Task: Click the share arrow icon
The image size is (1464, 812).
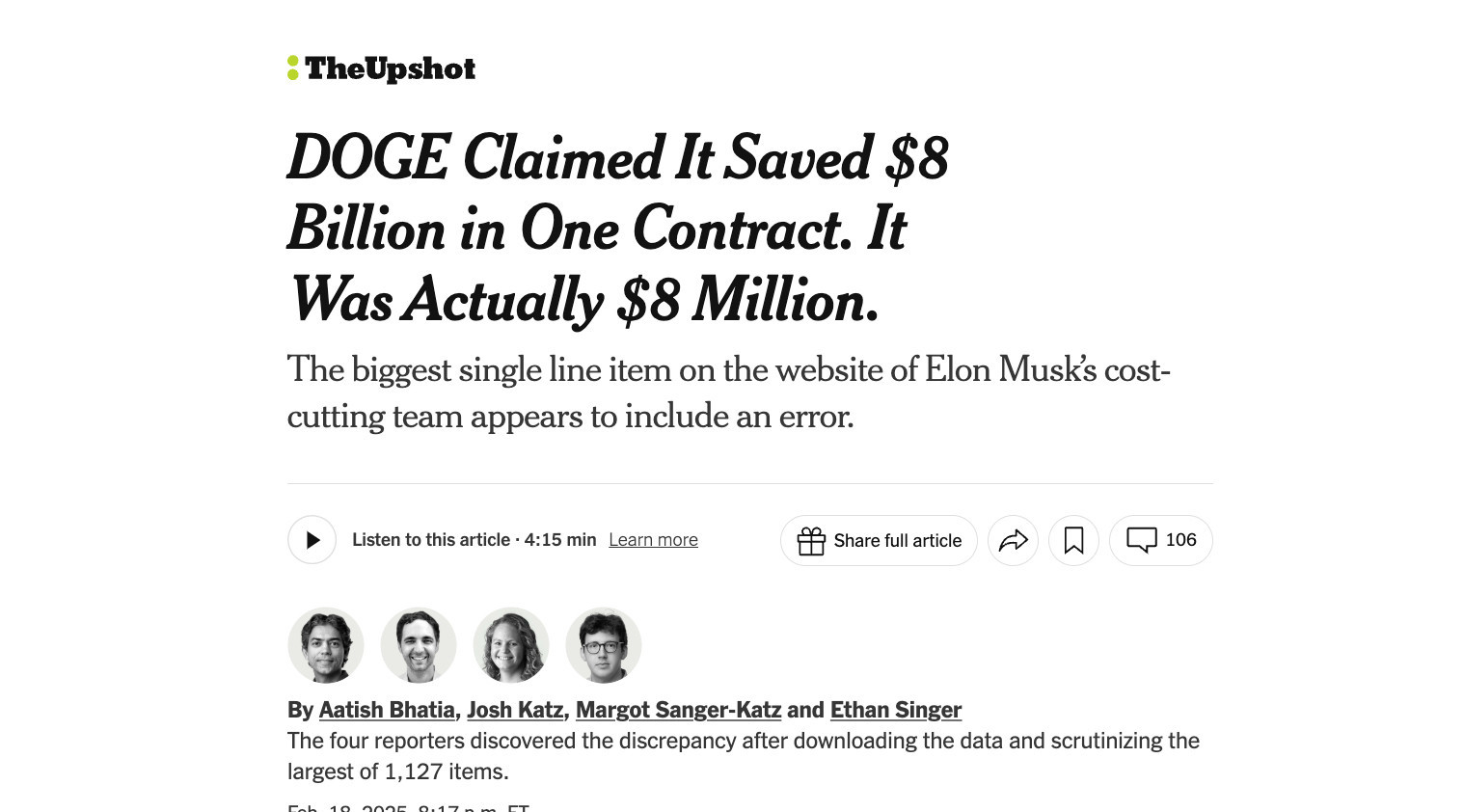Action: point(1013,540)
